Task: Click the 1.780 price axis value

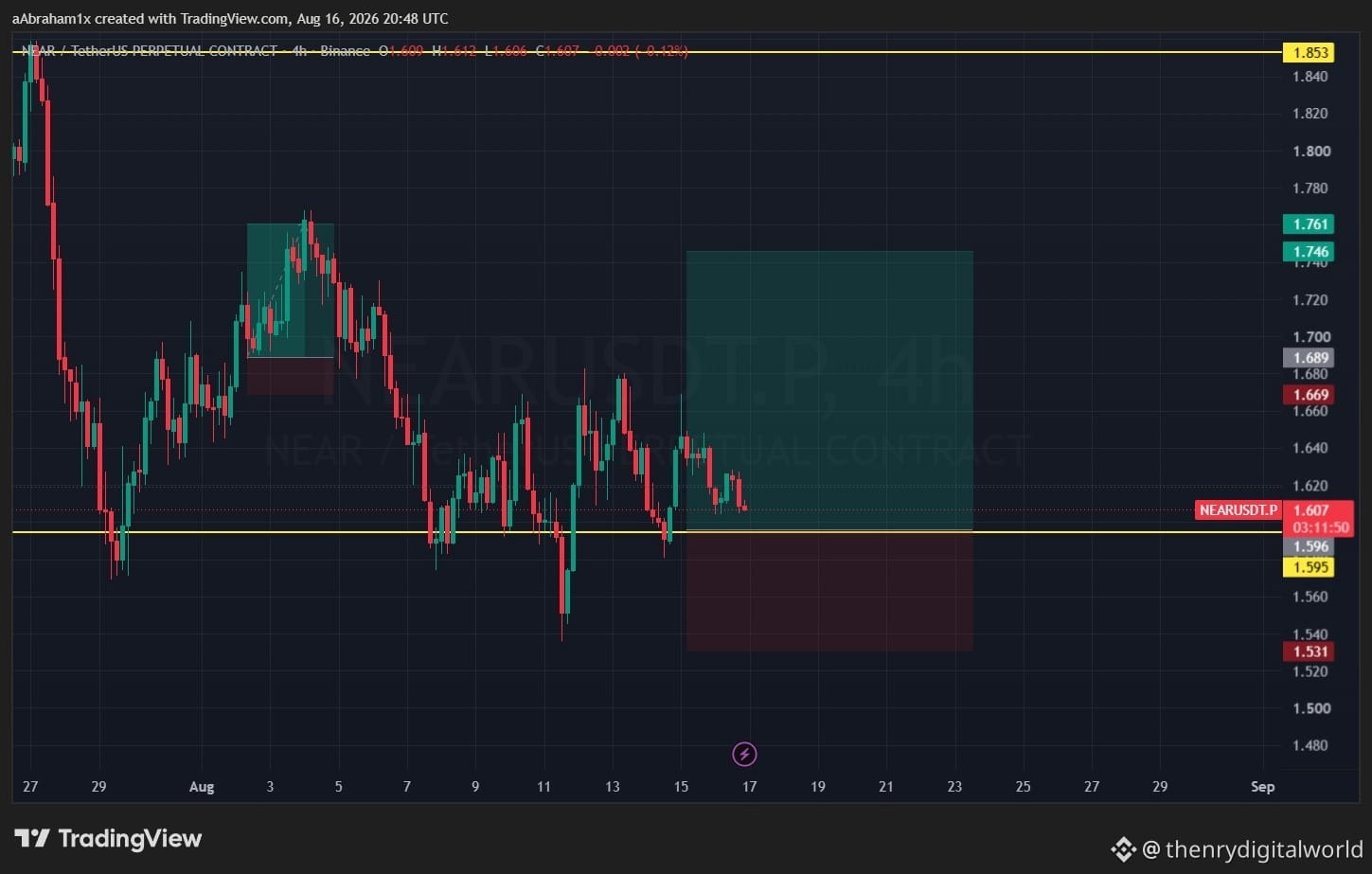Action: (x=1311, y=188)
